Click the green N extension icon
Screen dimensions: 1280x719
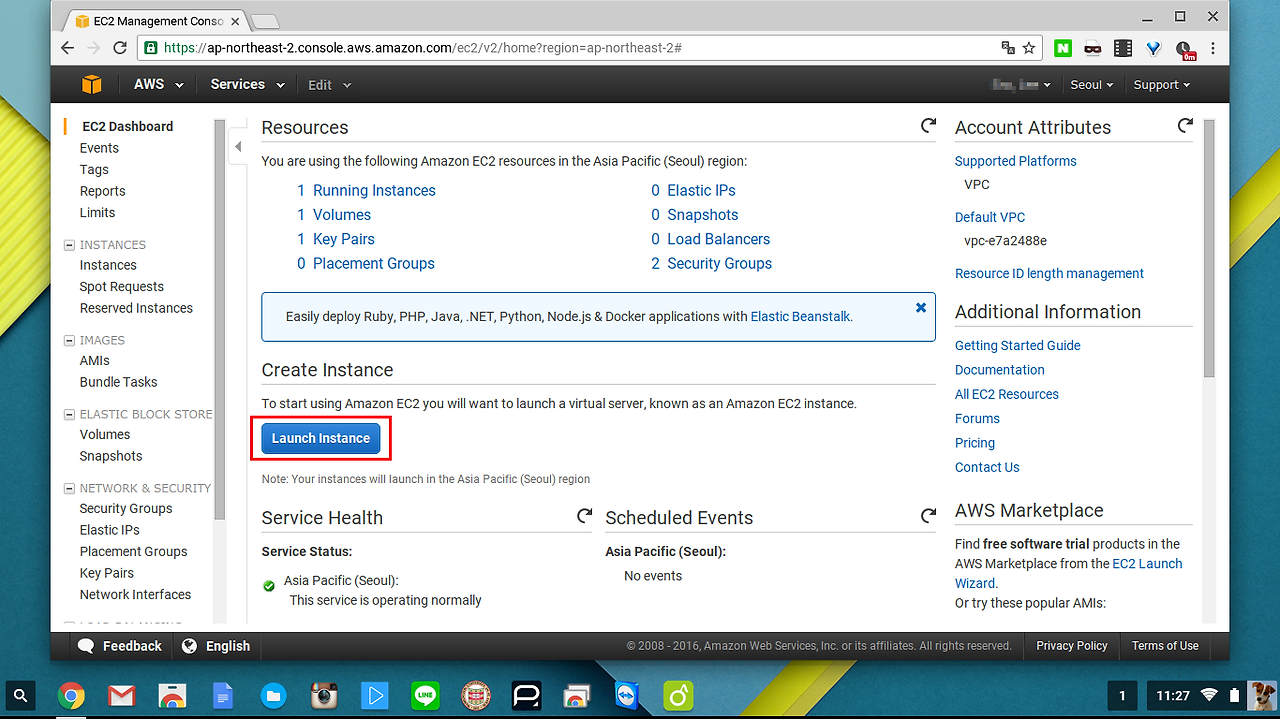1063,48
